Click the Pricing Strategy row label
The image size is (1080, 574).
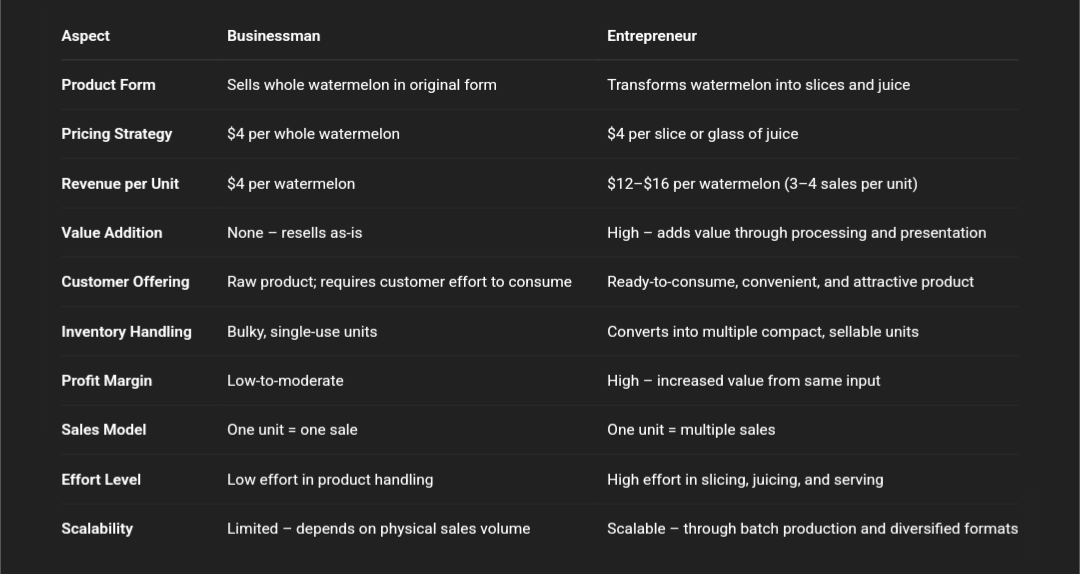tap(116, 134)
